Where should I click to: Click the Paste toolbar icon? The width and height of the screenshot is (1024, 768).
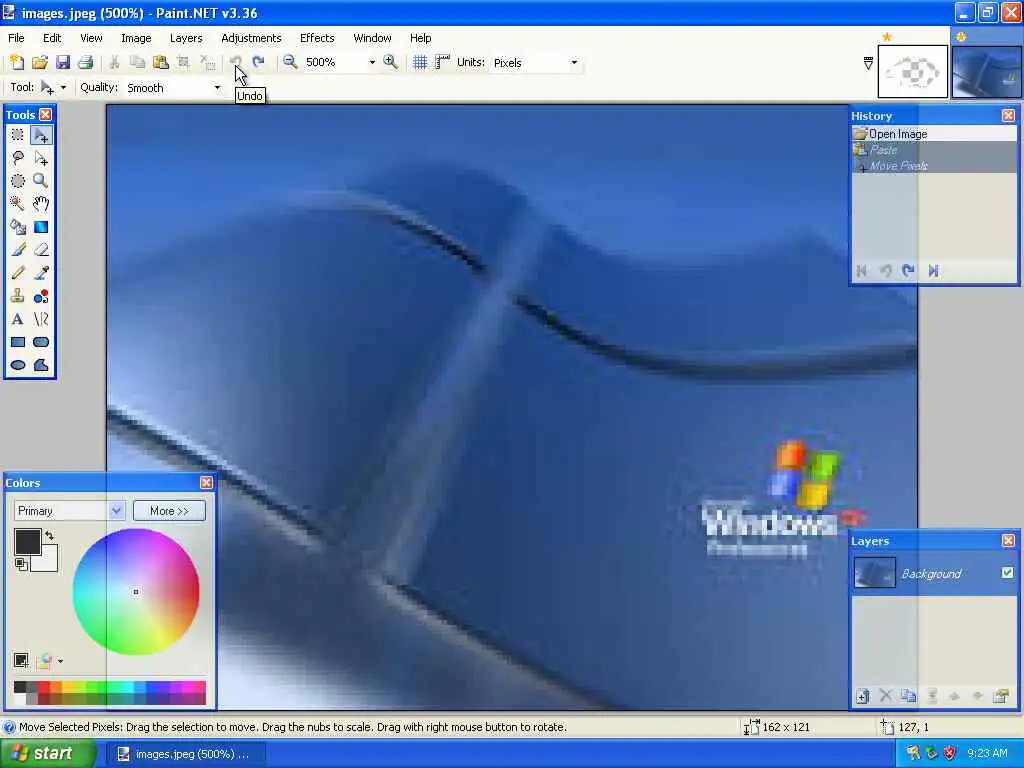pyautogui.click(x=160, y=62)
